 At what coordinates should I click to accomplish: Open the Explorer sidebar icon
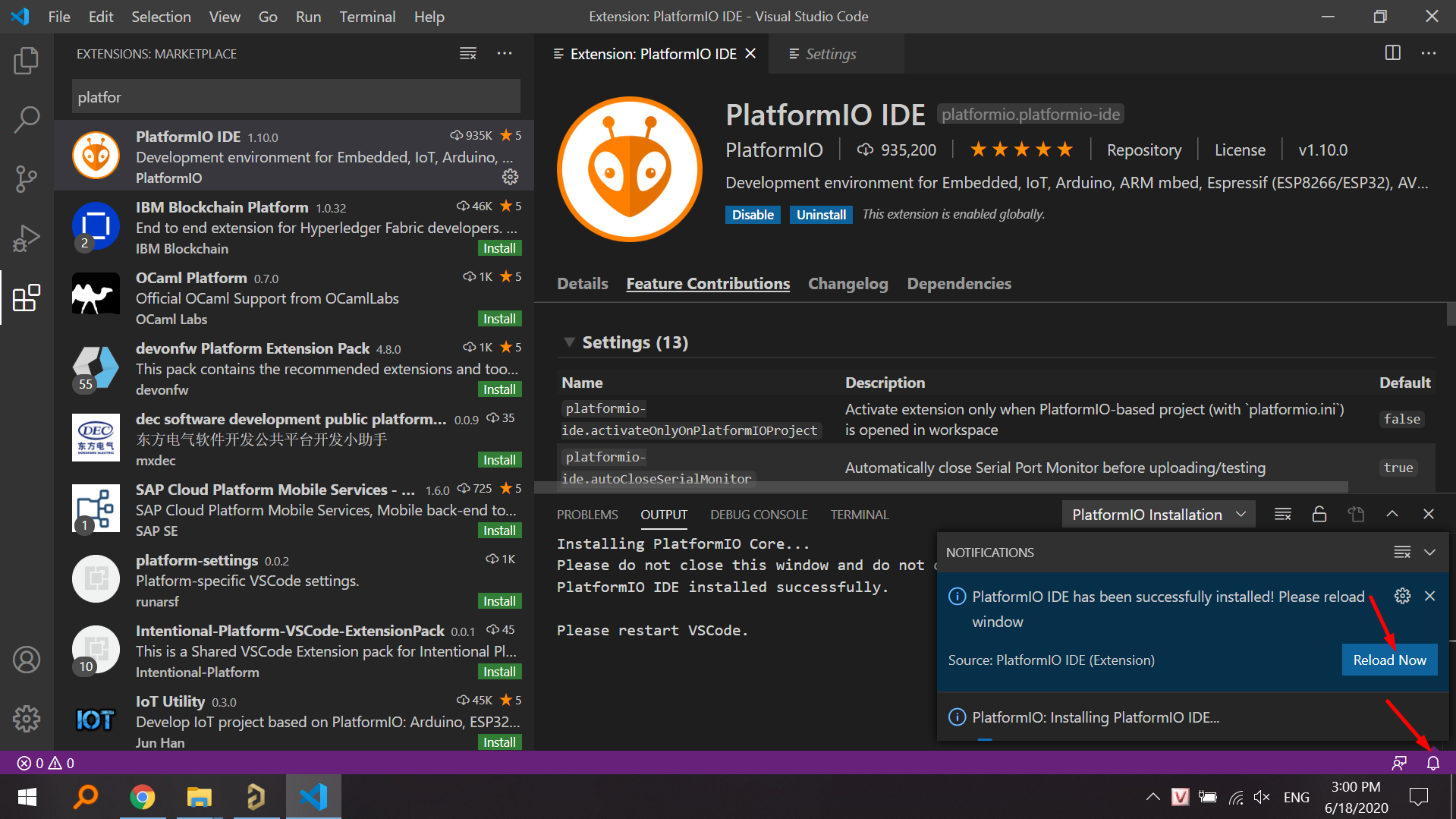click(27, 61)
